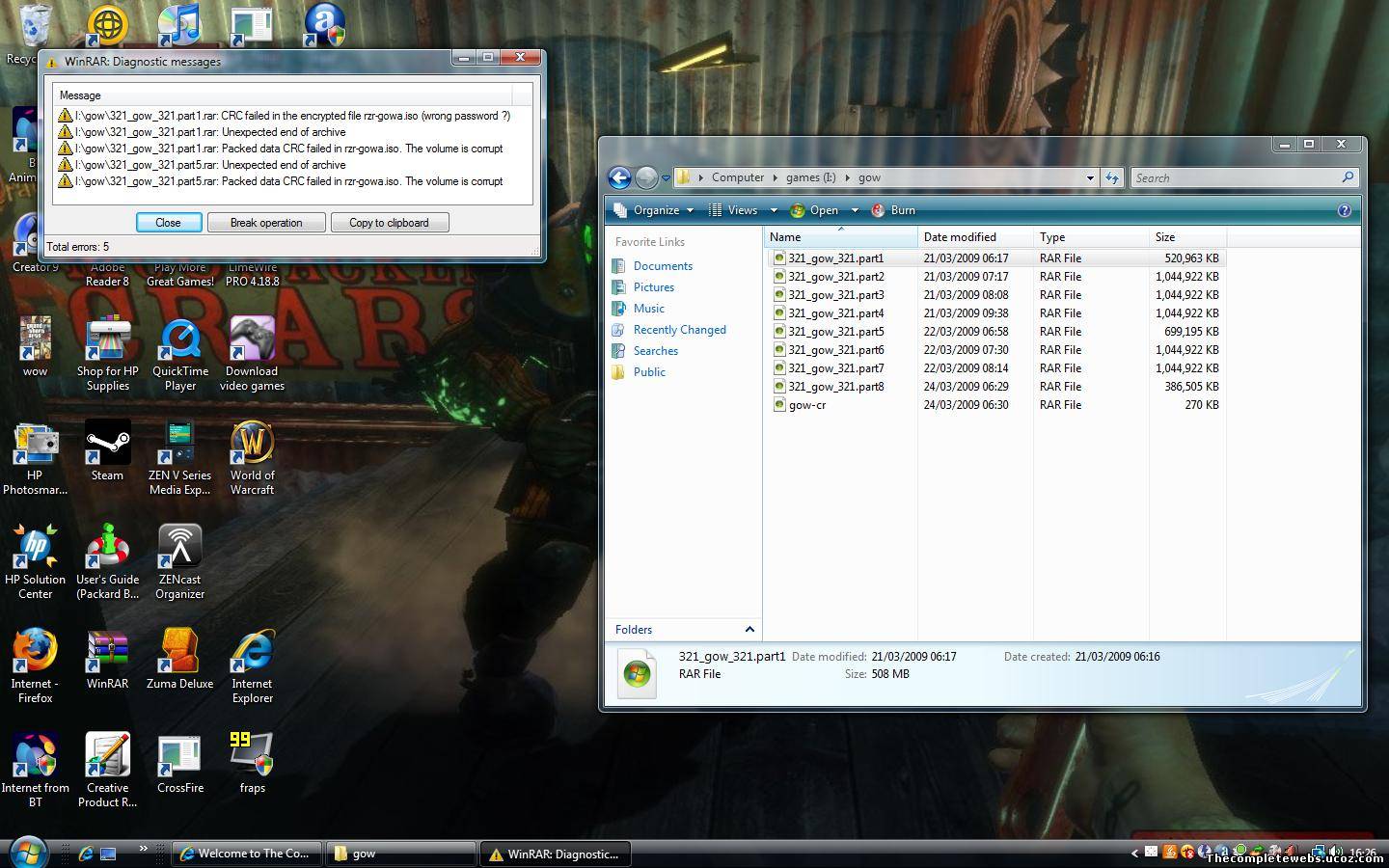This screenshot has width=1389, height=868.
Task: Click the Open toolbar button
Action: tap(815, 210)
